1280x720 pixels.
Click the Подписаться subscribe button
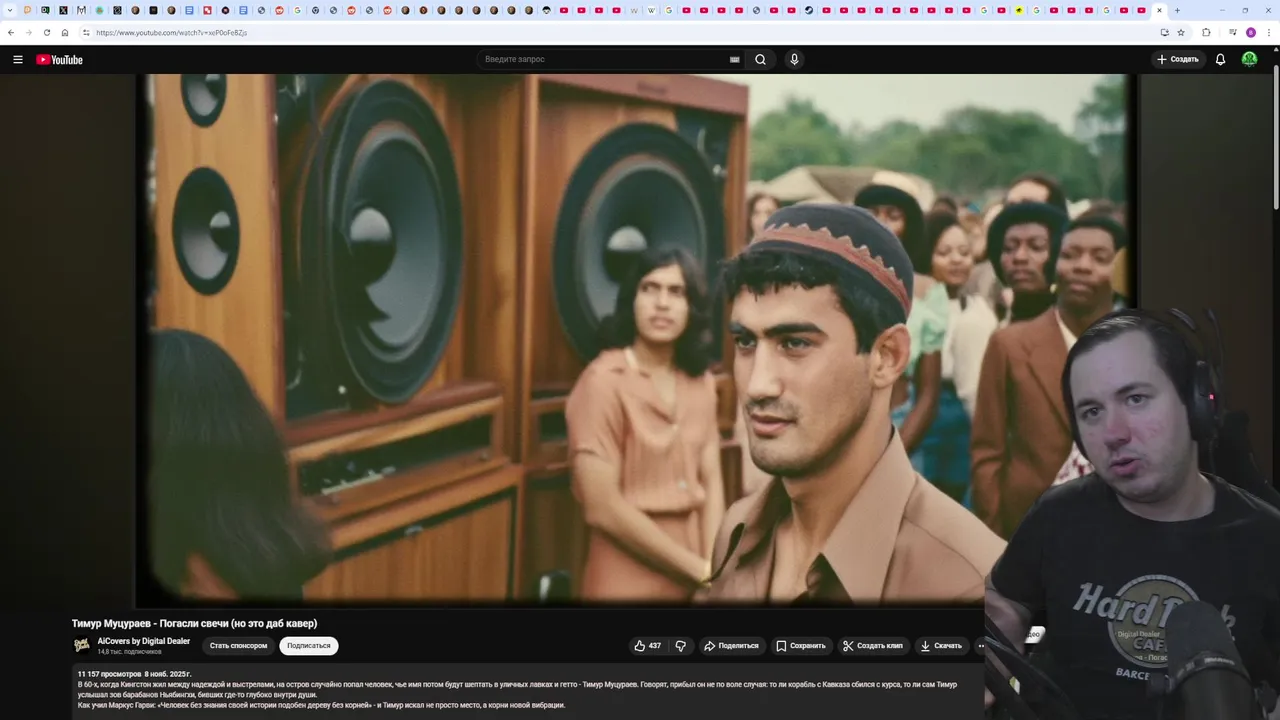pyautogui.click(x=309, y=646)
